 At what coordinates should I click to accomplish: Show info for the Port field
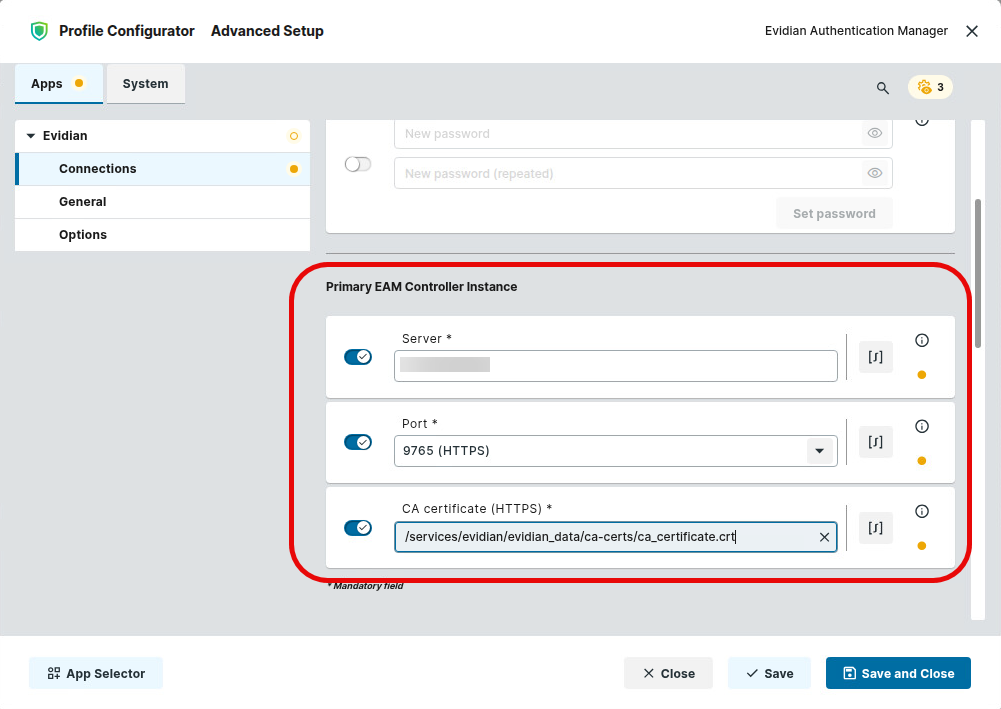point(921,426)
